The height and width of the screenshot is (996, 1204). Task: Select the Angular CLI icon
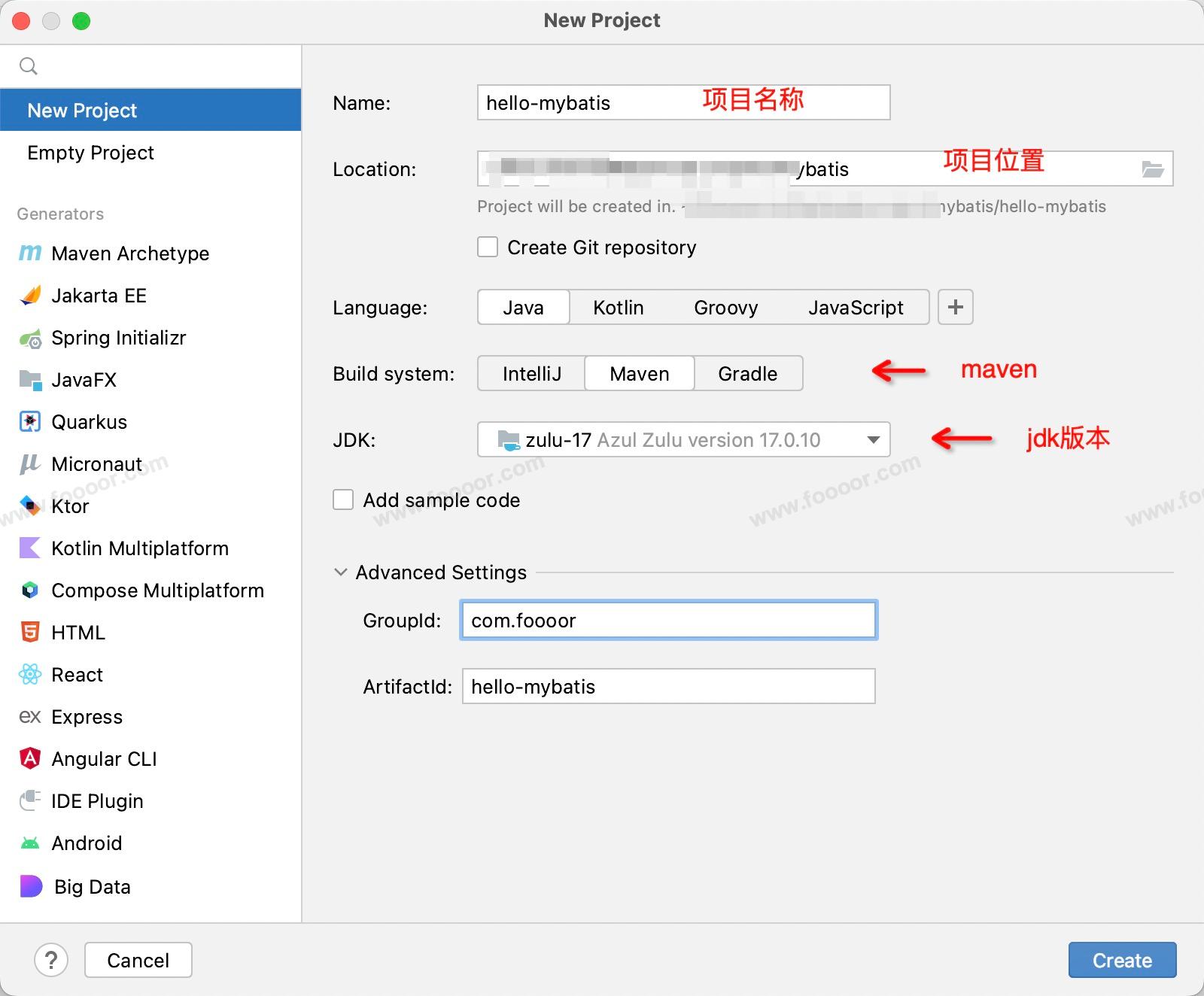point(30,758)
